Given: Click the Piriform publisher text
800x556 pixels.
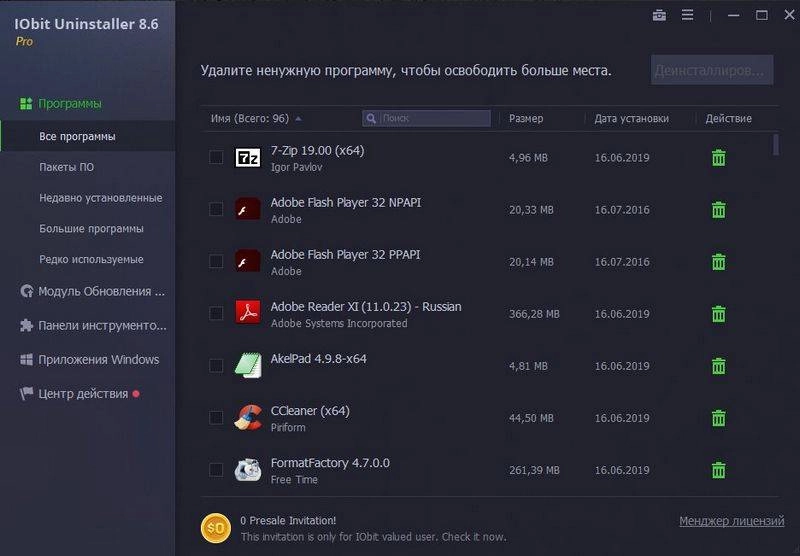Looking at the screenshot, I should point(288,427).
